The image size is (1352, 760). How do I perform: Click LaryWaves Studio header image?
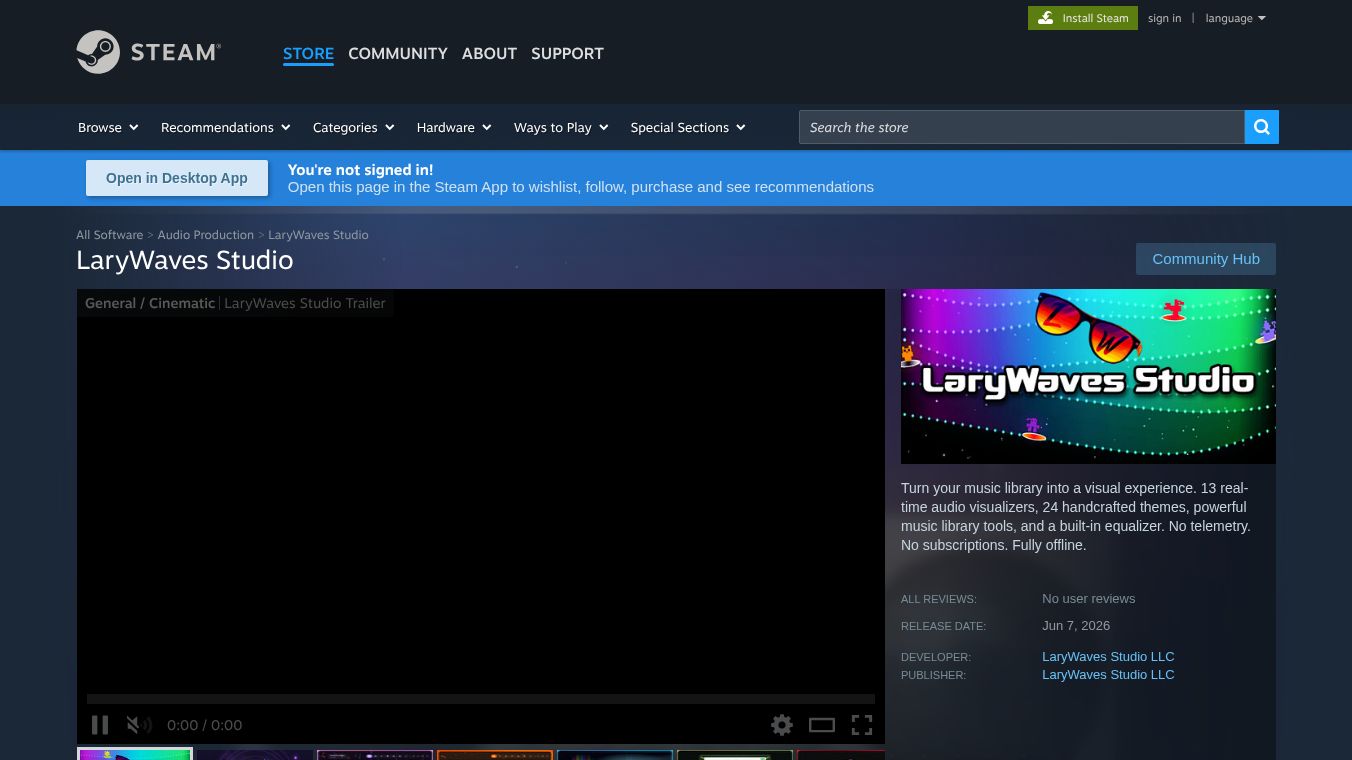click(1088, 376)
